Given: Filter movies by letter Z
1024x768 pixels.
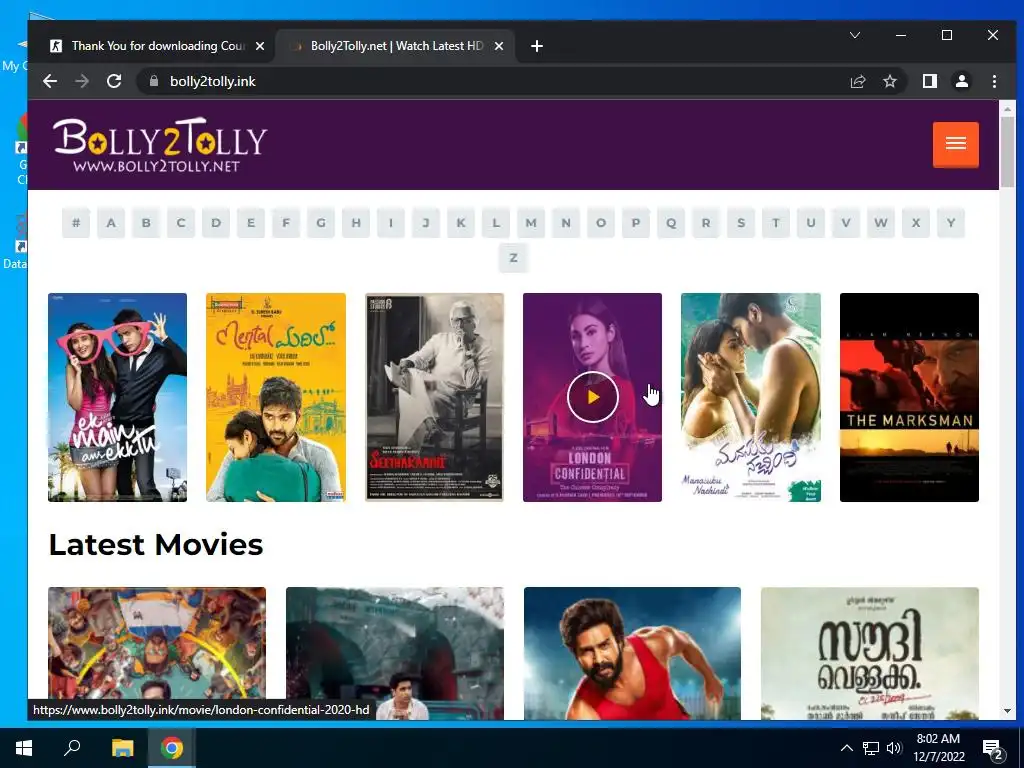Looking at the screenshot, I should click(x=513, y=258).
